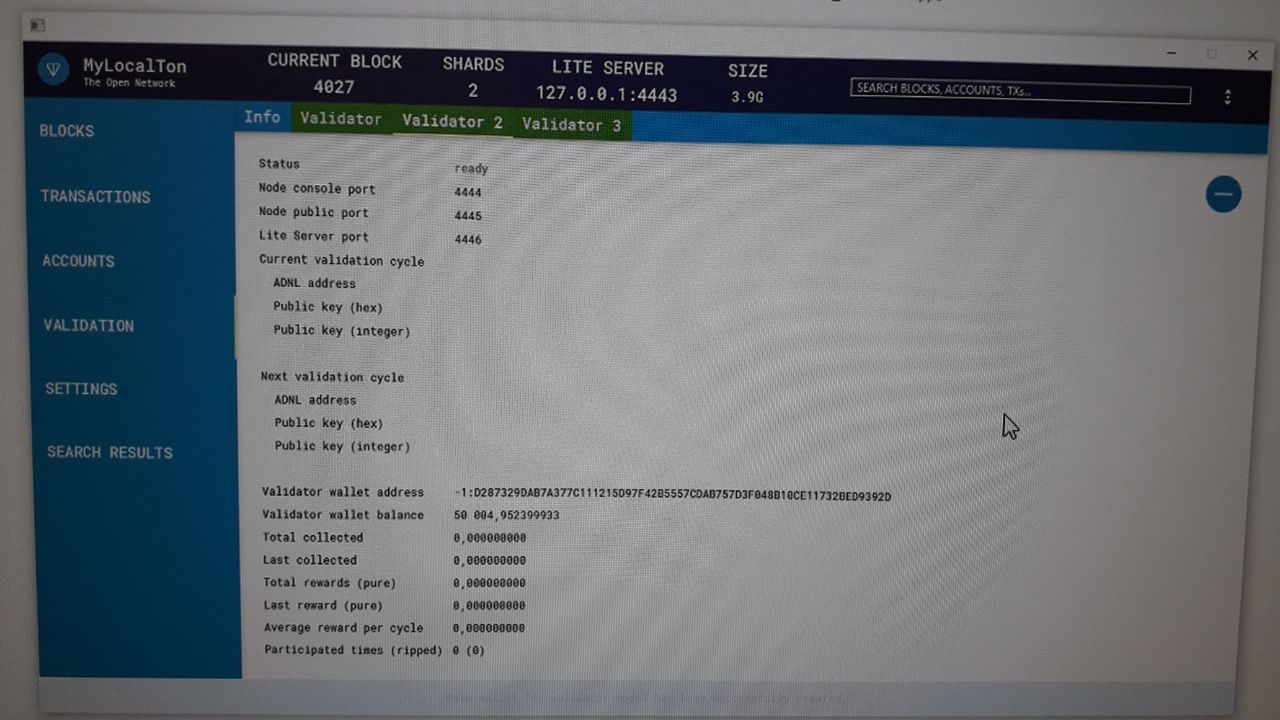Click the Last collected value
Viewport: 1280px width, 720px height.
pyautogui.click(x=489, y=561)
